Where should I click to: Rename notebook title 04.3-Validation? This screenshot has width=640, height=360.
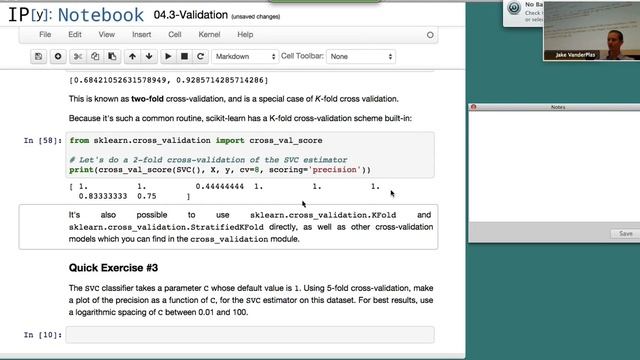click(x=191, y=15)
